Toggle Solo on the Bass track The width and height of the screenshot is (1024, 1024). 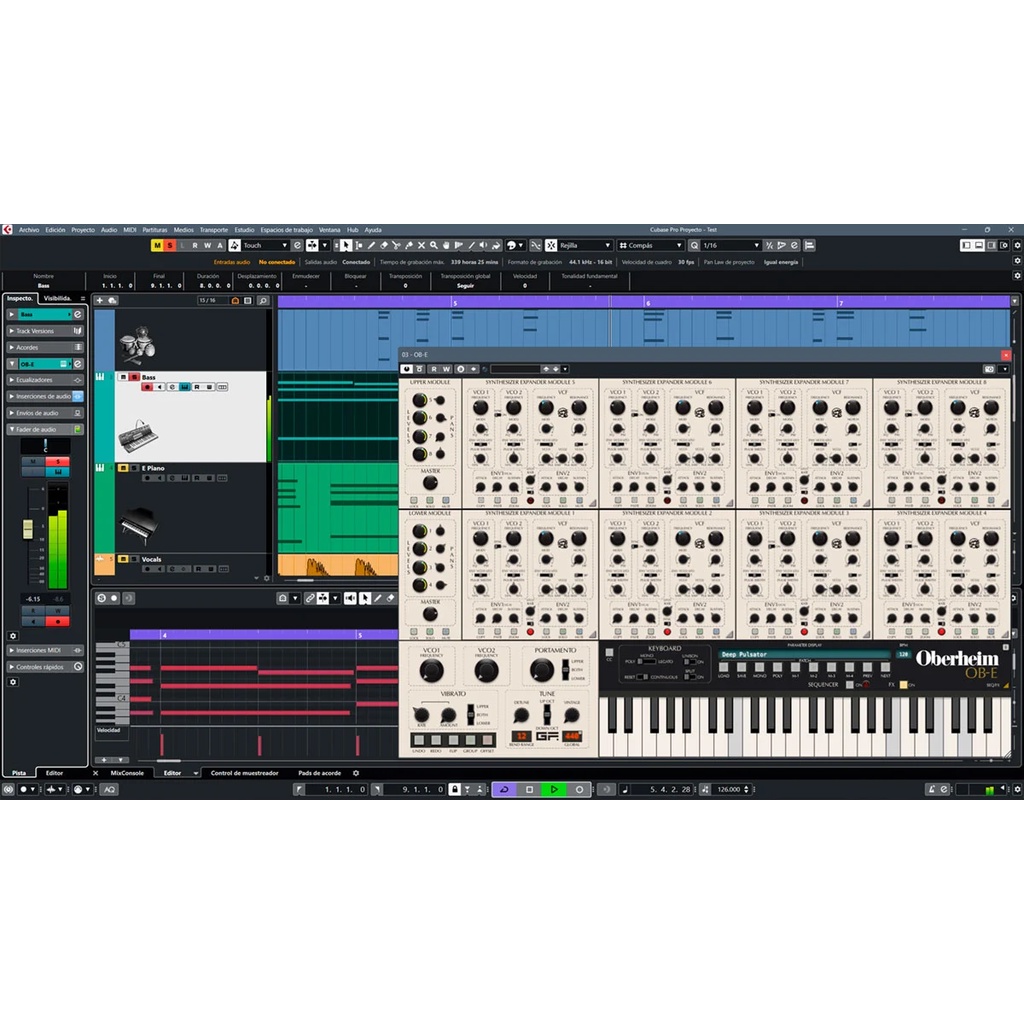coord(135,377)
